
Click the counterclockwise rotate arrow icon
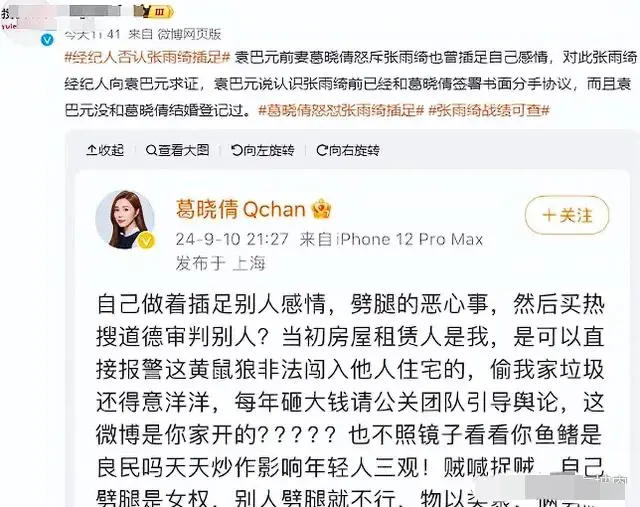236,151
